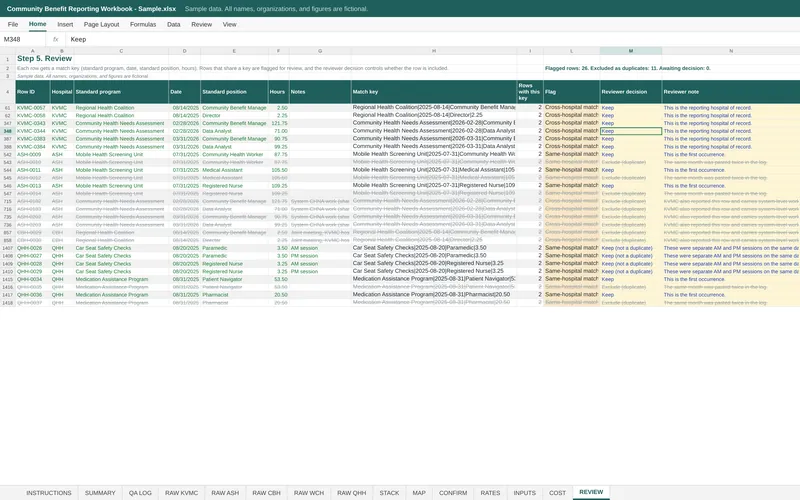Go to the RATES sheet tab

490,493
